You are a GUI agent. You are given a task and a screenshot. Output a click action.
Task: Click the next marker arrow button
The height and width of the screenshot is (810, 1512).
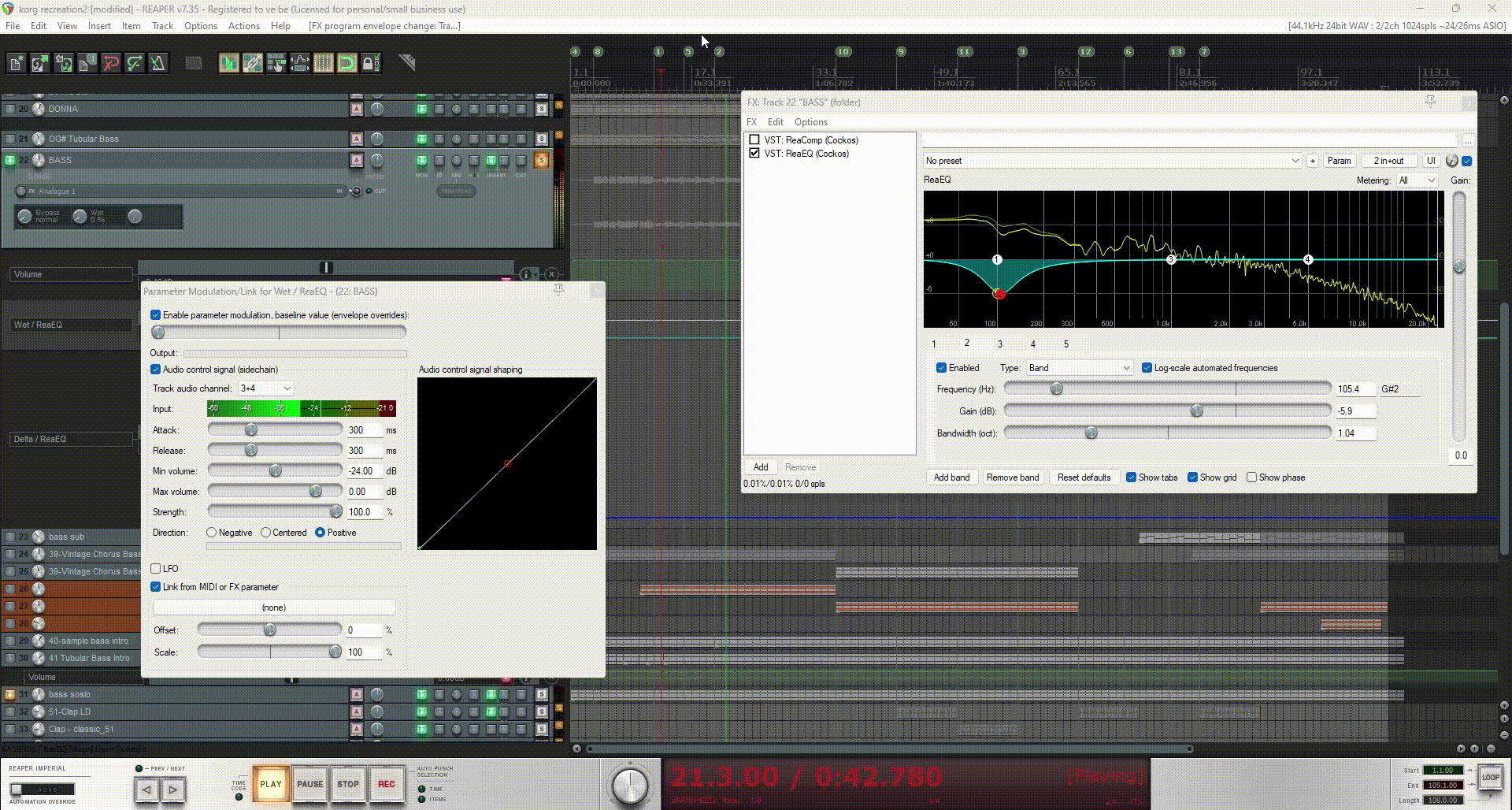tap(173, 789)
